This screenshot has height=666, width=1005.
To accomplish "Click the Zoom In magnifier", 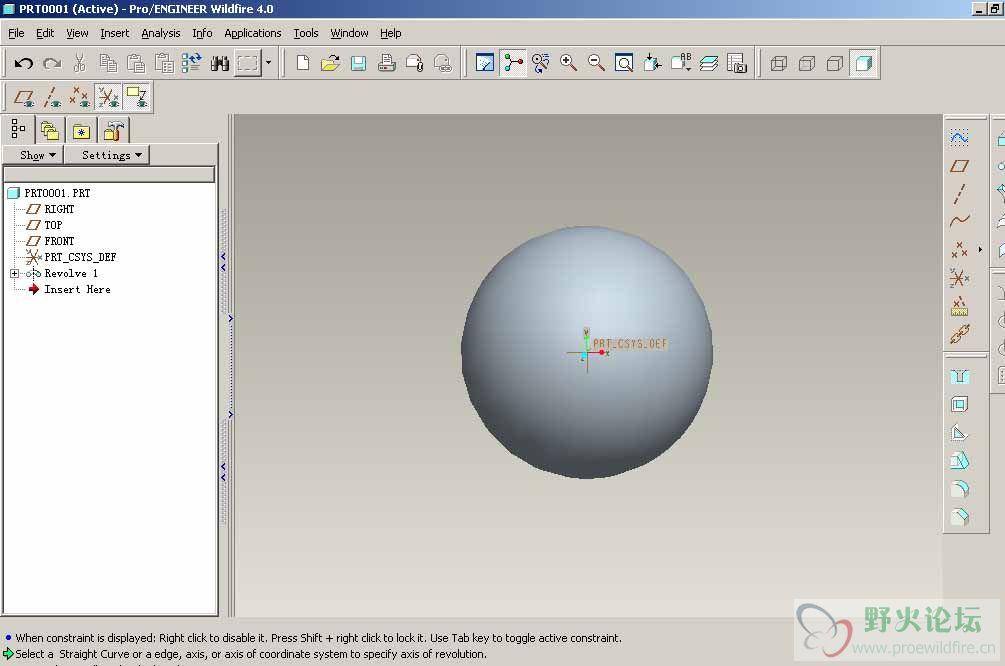I will pos(569,63).
